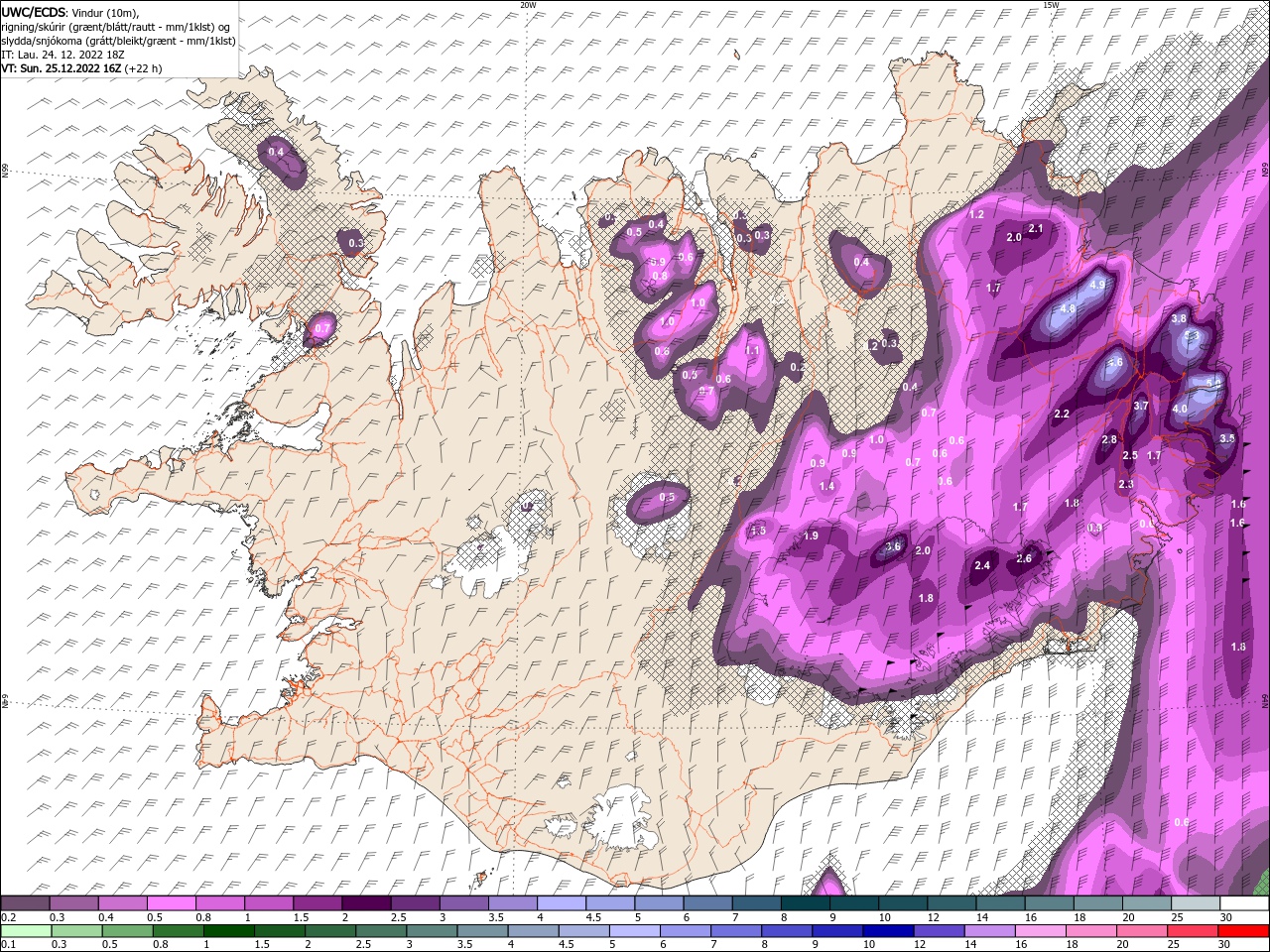Click the 'slydda/snjókoma' legend description line
1270x952 pixels.
[x=118, y=41]
